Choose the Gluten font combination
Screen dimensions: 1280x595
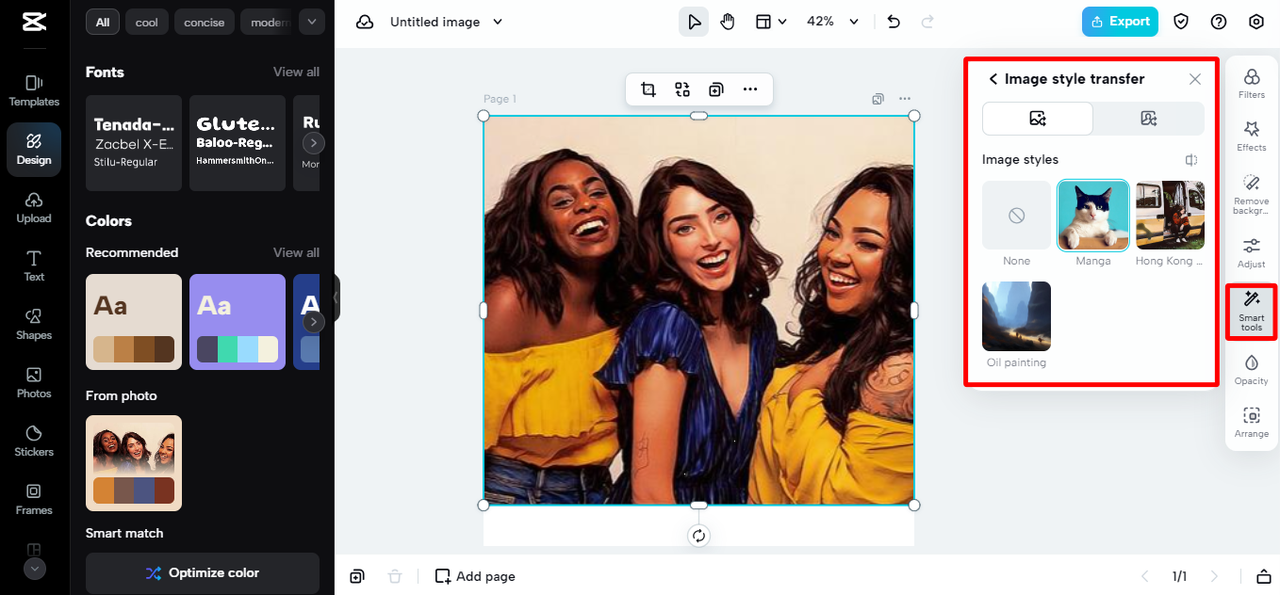[x=238, y=143]
